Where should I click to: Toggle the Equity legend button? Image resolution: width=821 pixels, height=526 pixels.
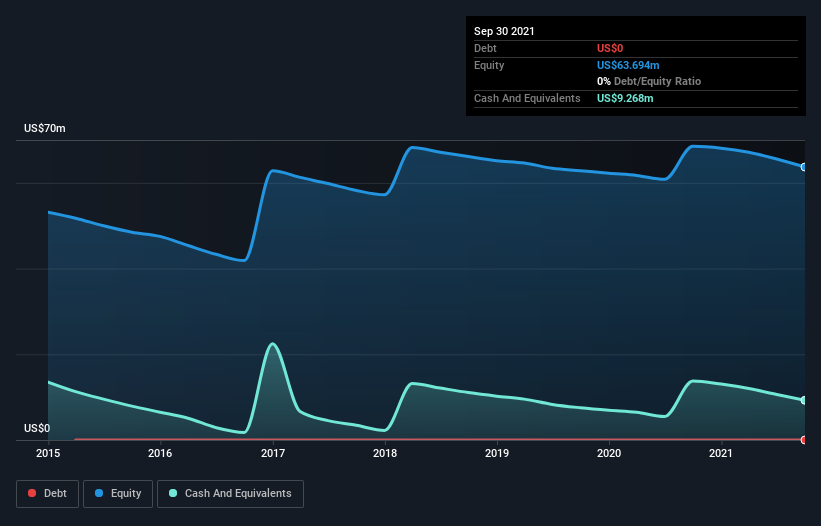click(x=118, y=494)
